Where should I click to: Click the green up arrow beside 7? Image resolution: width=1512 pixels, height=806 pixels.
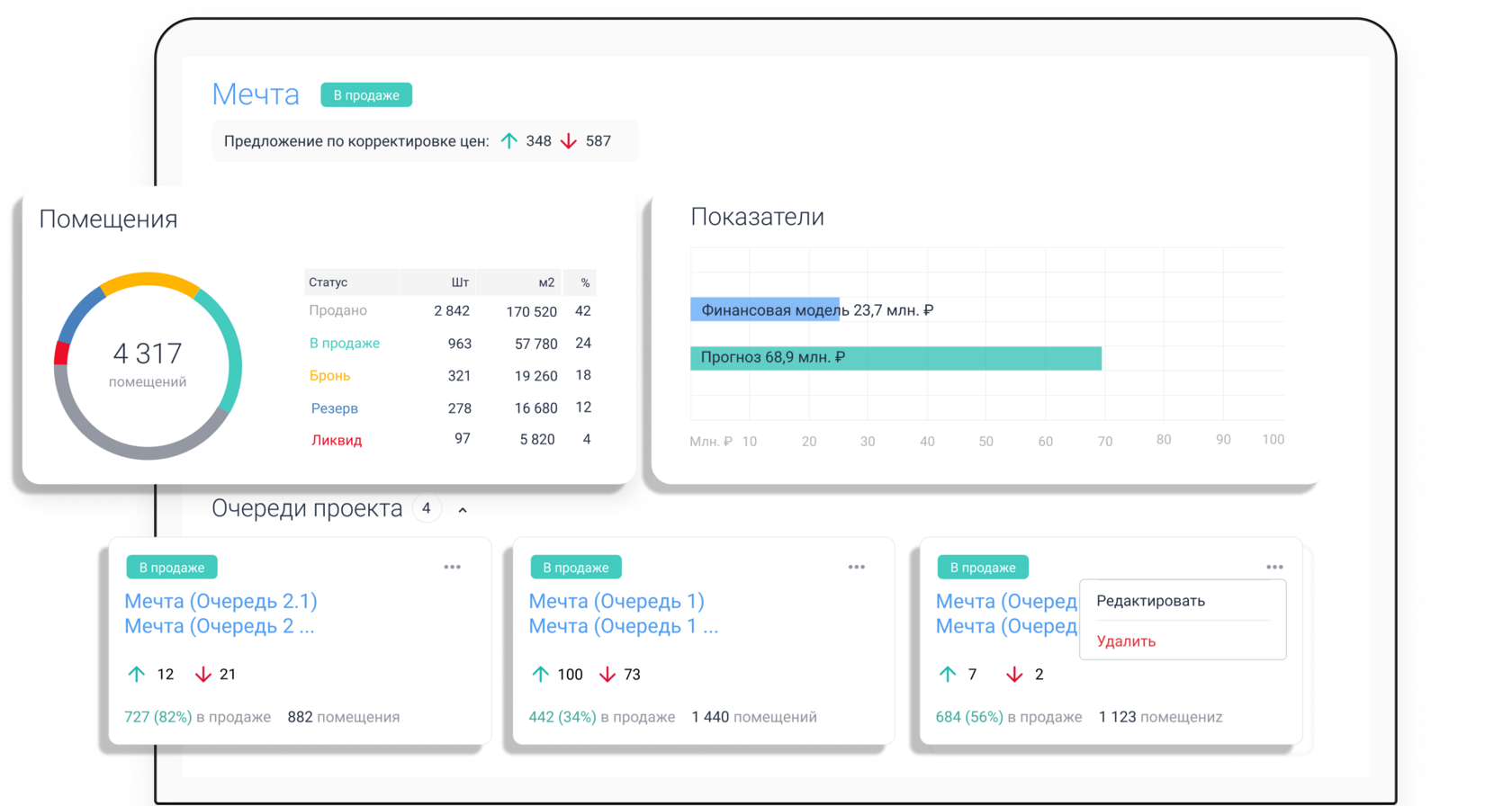pos(948,674)
